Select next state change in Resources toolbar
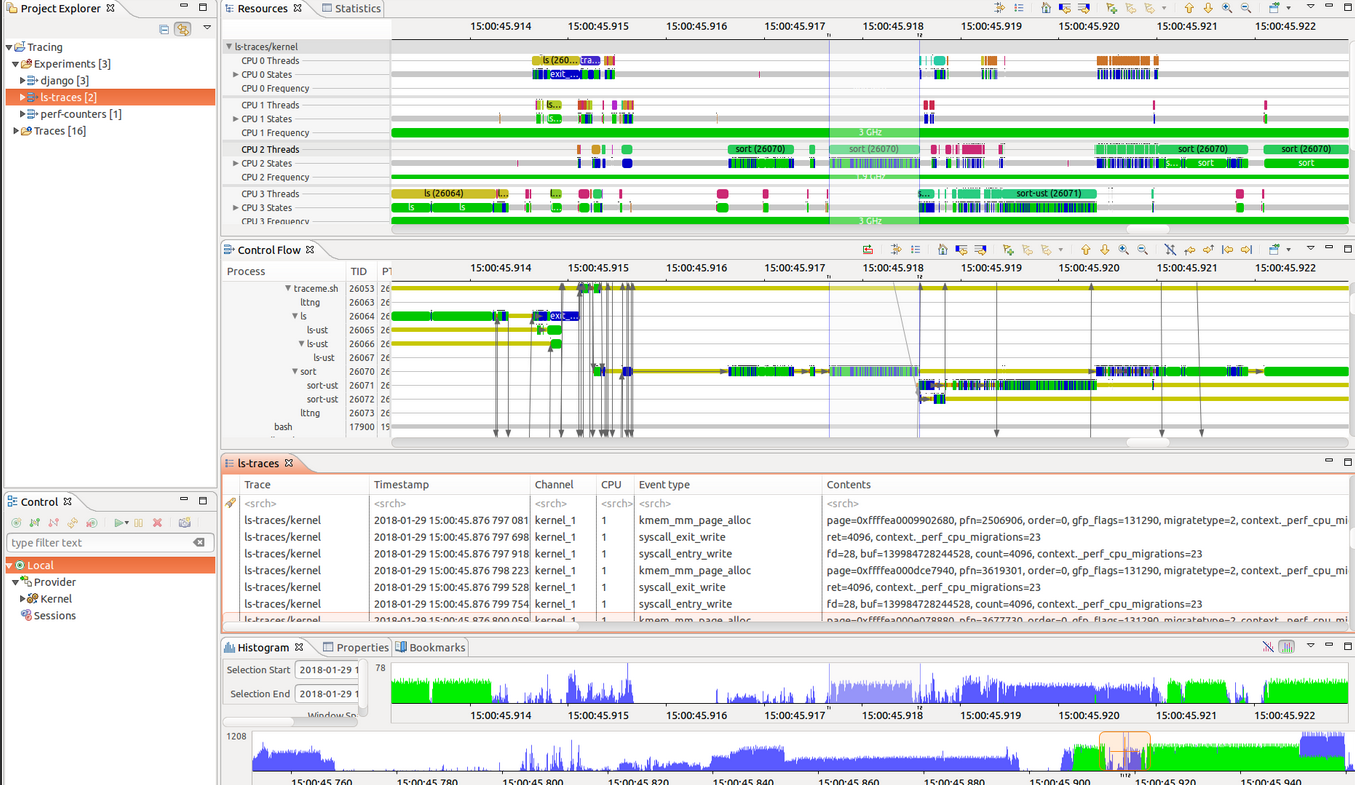This screenshot has height=785, width=1355. click(x=1084, y=8)
